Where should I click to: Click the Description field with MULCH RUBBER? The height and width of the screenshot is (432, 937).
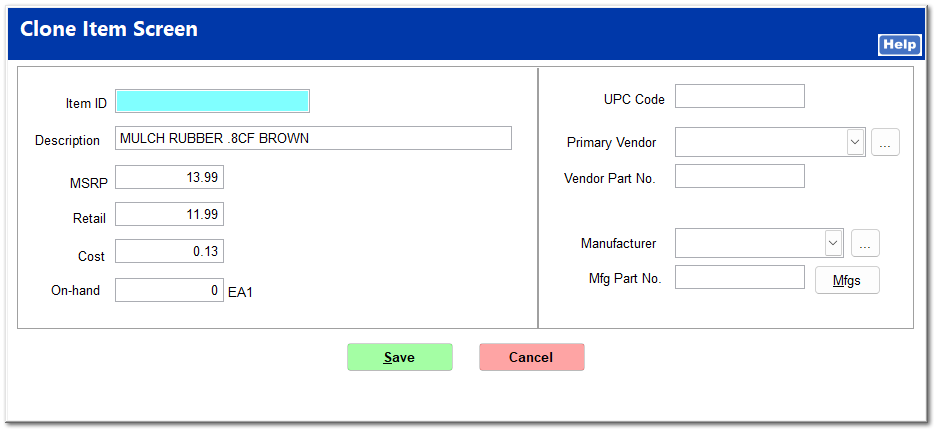pos(313,139)
